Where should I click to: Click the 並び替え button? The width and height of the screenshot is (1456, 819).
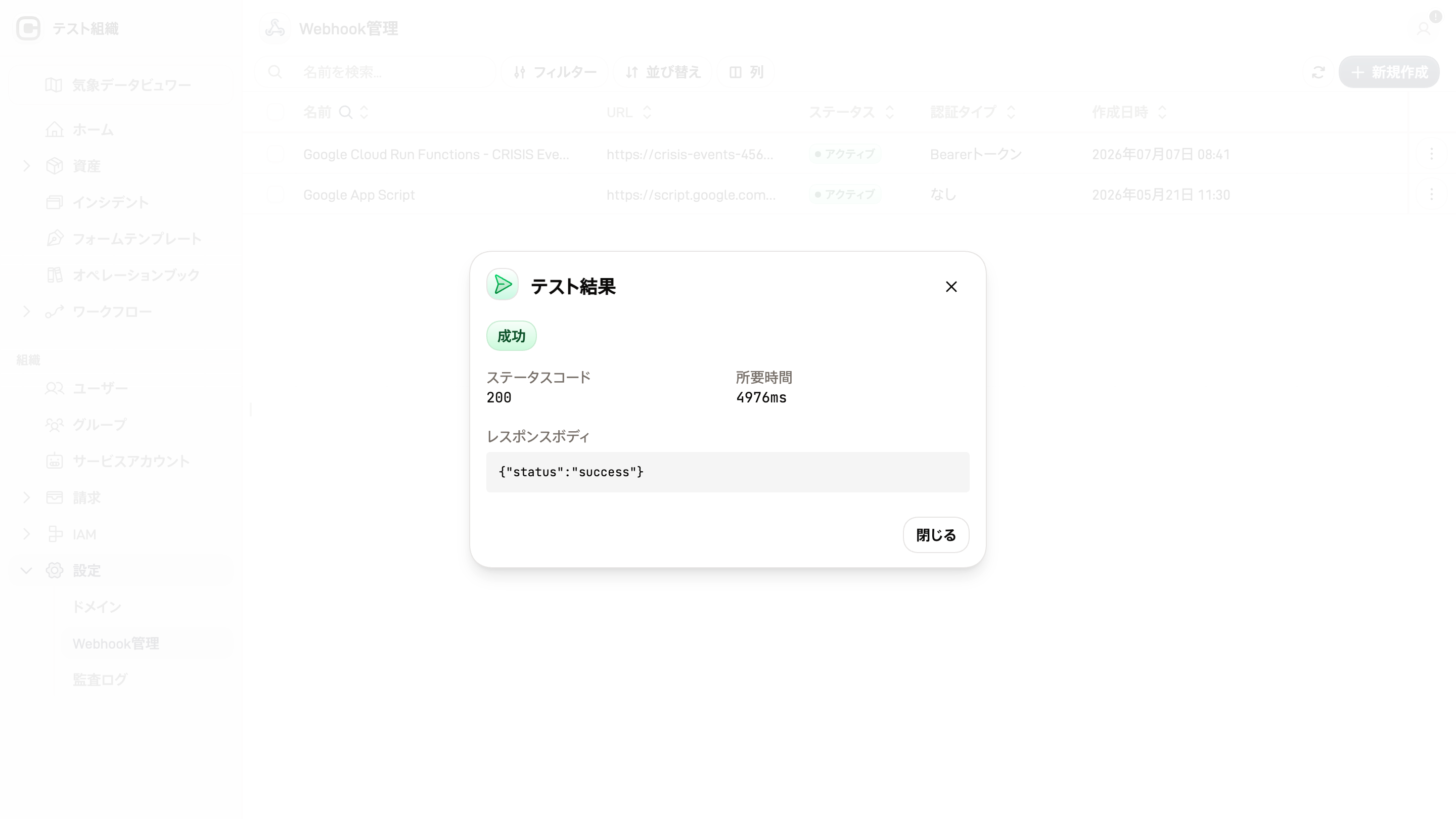pyautogui.click(x=662, y=72)
